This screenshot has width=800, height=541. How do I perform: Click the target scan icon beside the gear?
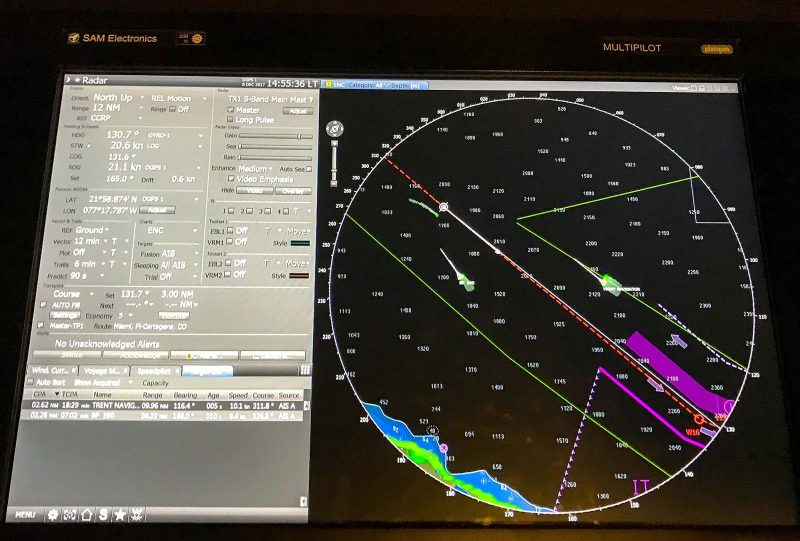point(69,514)
